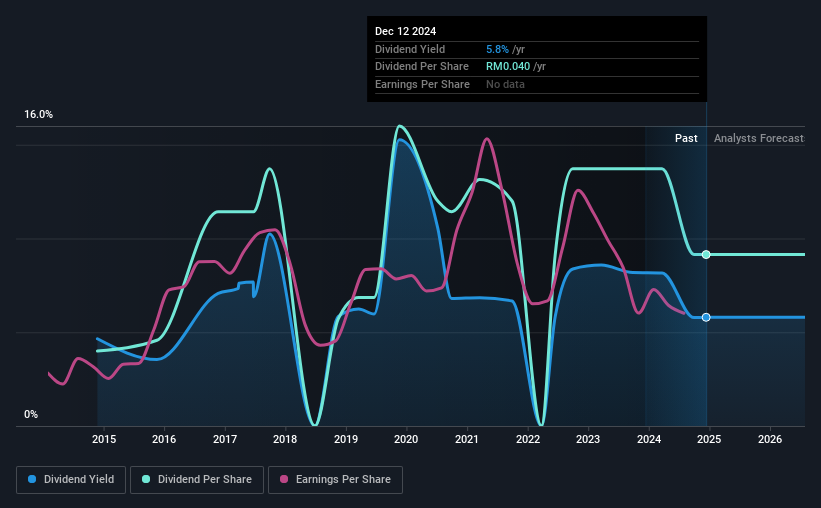Image resolution: width=821 pixels, height=508 pixels.
Task: Click the pink Earnings Per Share legend dot
Action: [284, 479]
